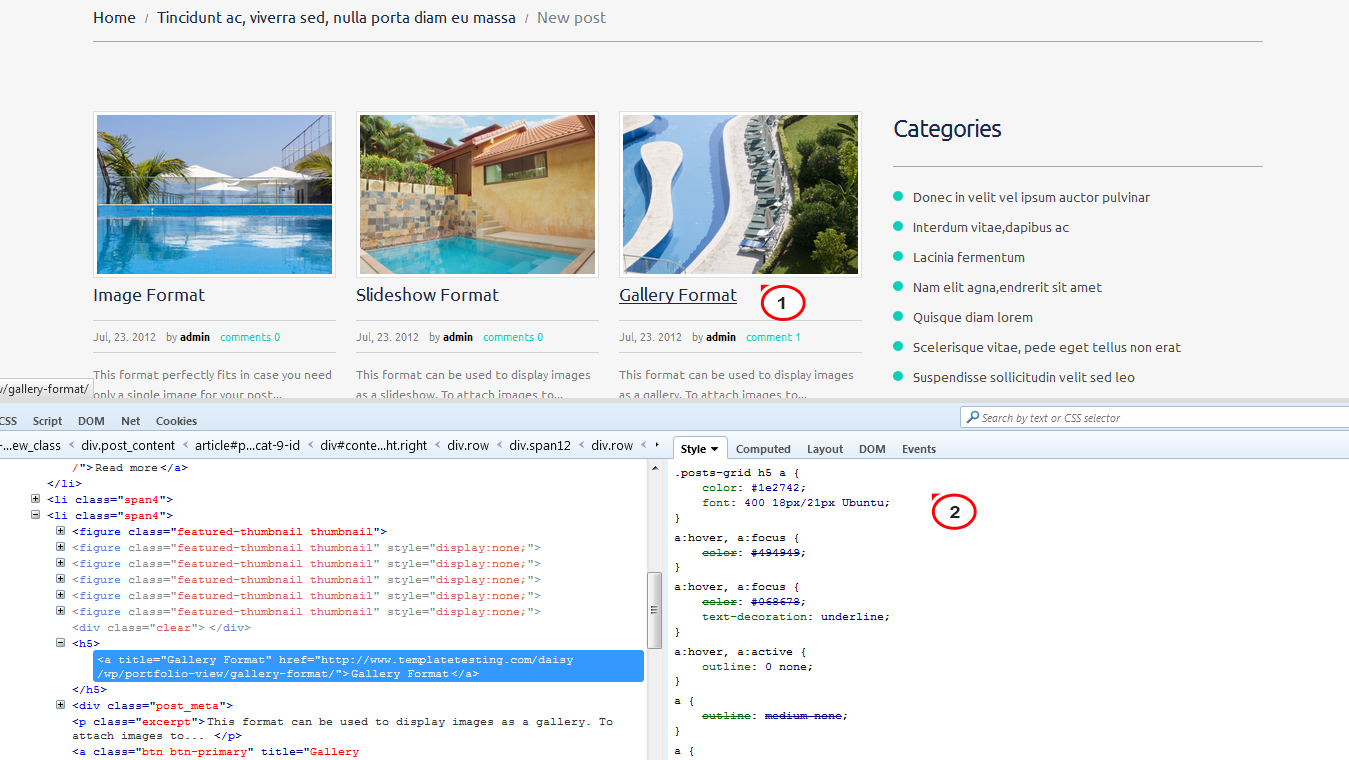Switch to the Computed side tab
The image size is (1349, 760).
pyautogui.click(x=763, y=449)
